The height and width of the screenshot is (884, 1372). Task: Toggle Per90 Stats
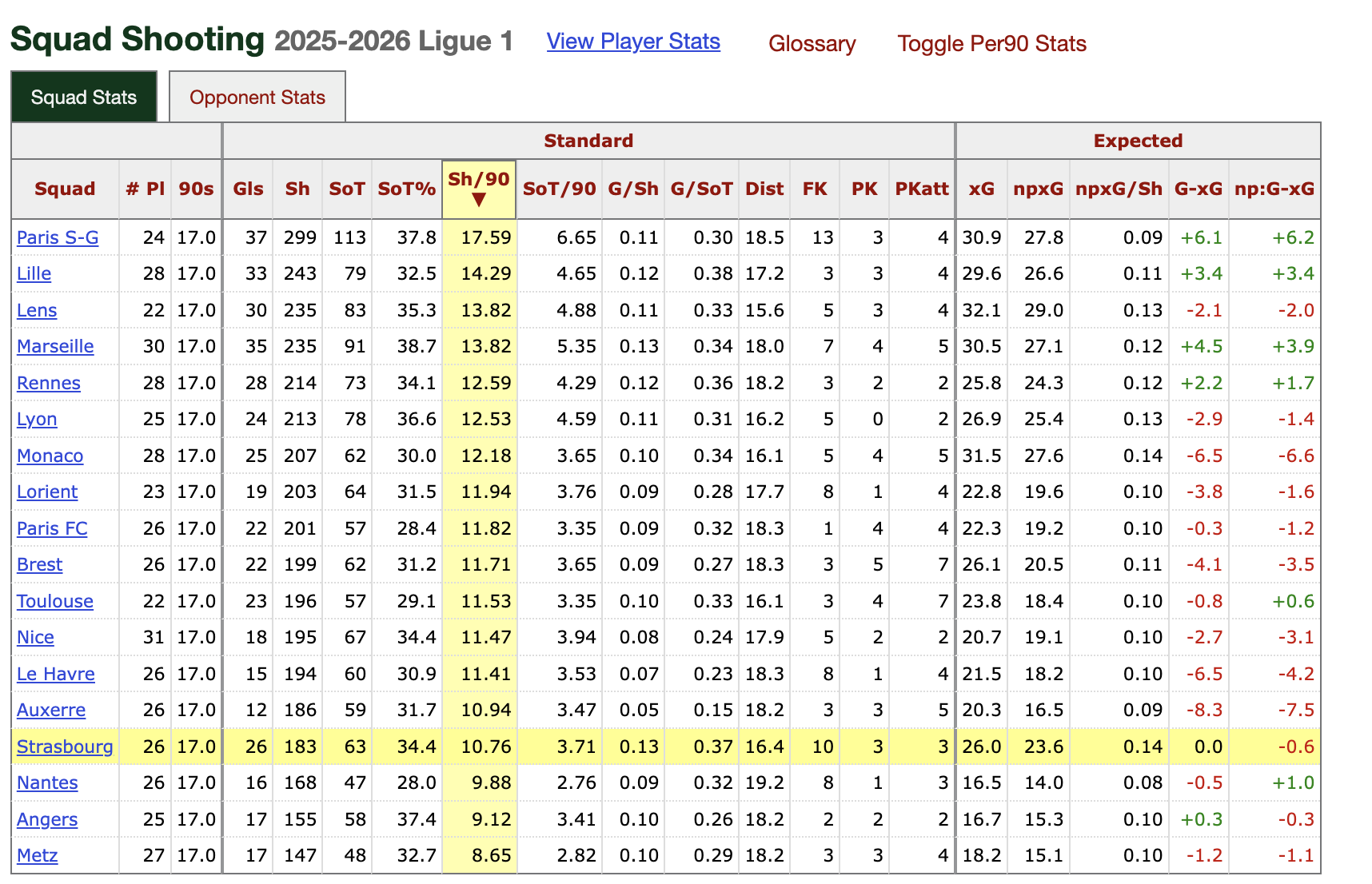[991, 43]
